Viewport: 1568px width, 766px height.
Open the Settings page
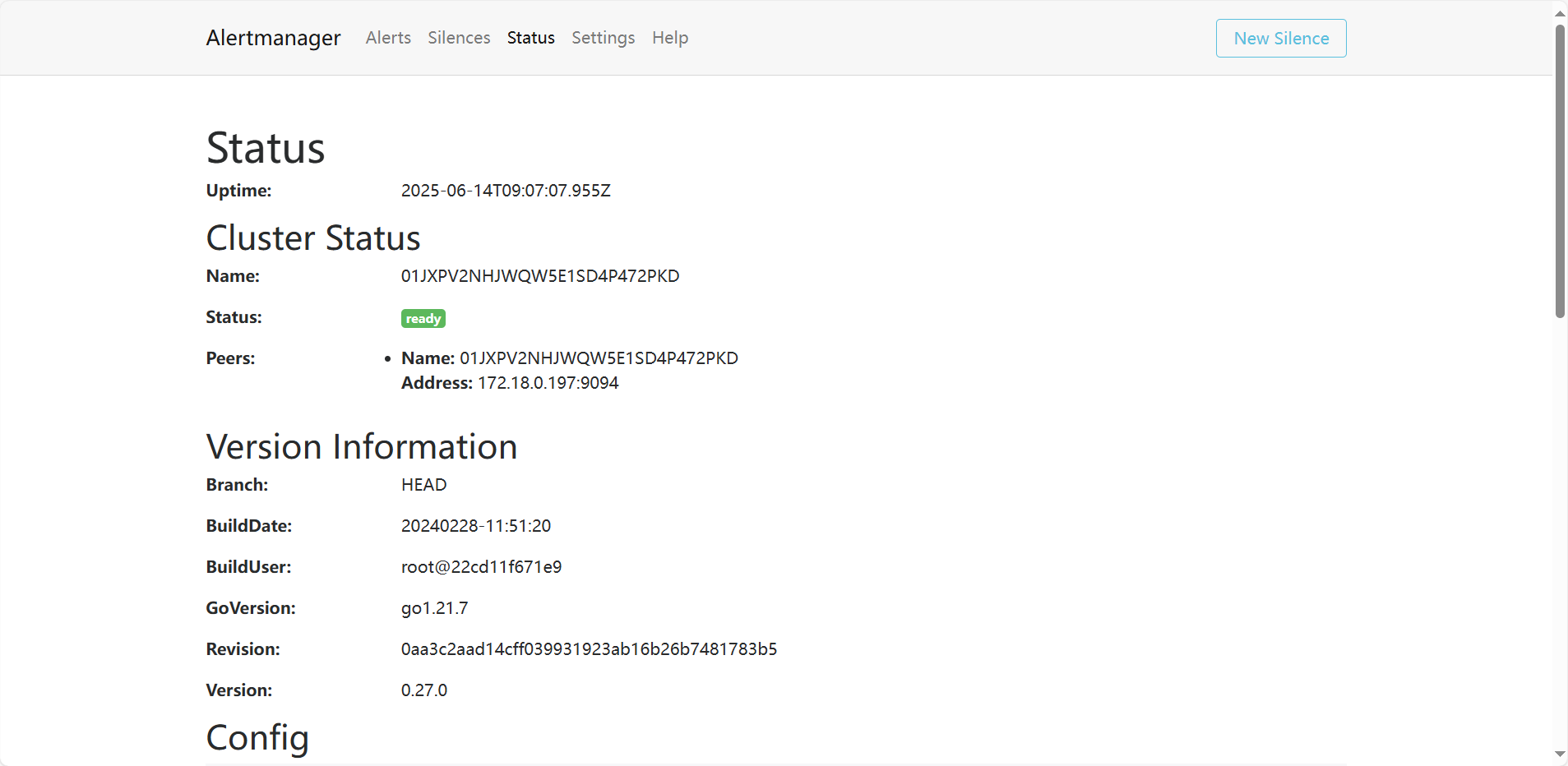tap(602, 38)
